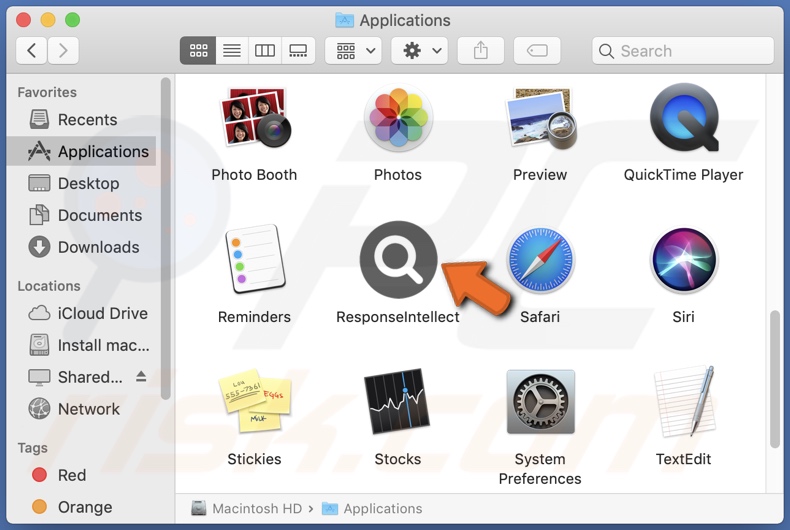790x530 pixels.
Task: Click Applications in the path bar
Action: tap(372, 508)
